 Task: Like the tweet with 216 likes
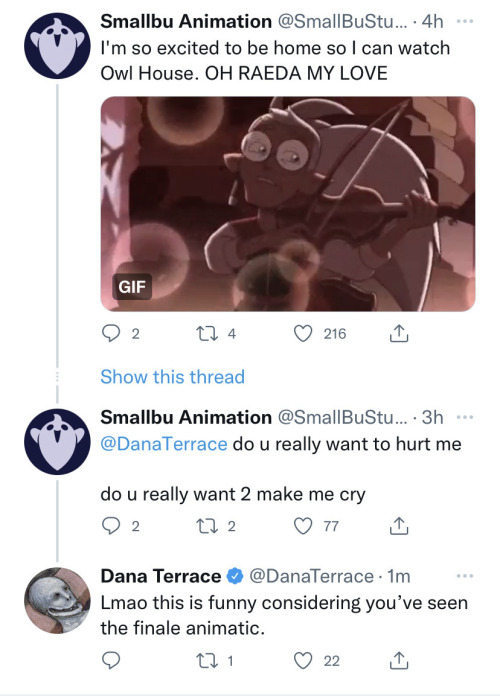coord(303,333)
